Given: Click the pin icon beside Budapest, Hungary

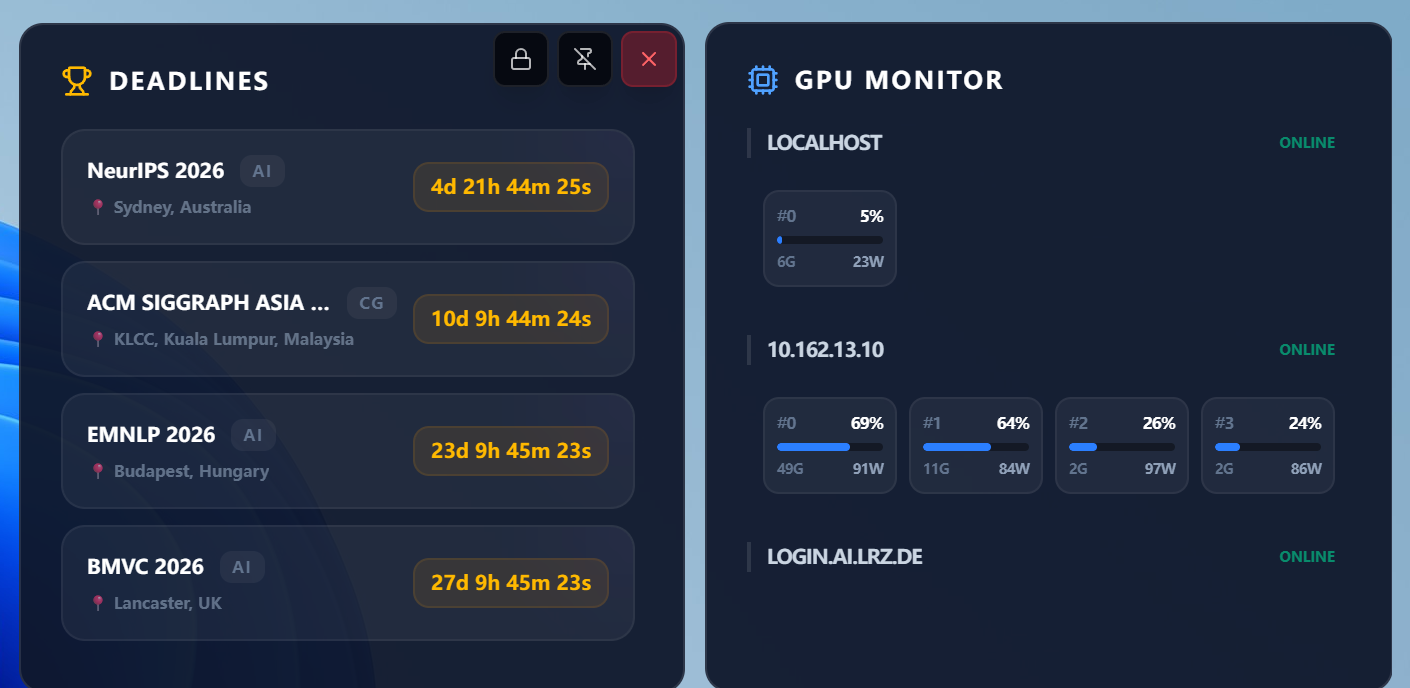Looking at the screenshot, I should 98,471.
